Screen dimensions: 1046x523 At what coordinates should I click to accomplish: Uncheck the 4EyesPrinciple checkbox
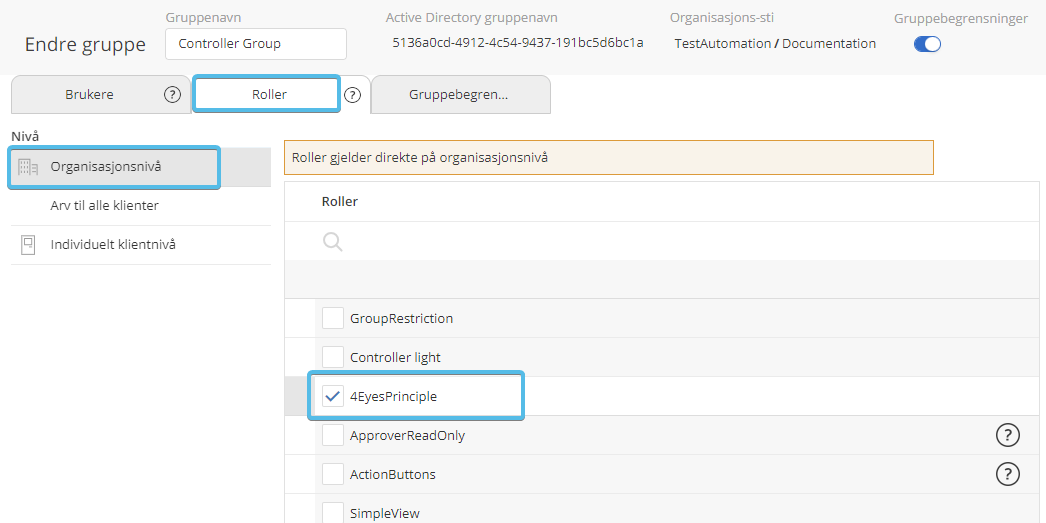pyautogui.click(x=333, y=396)
